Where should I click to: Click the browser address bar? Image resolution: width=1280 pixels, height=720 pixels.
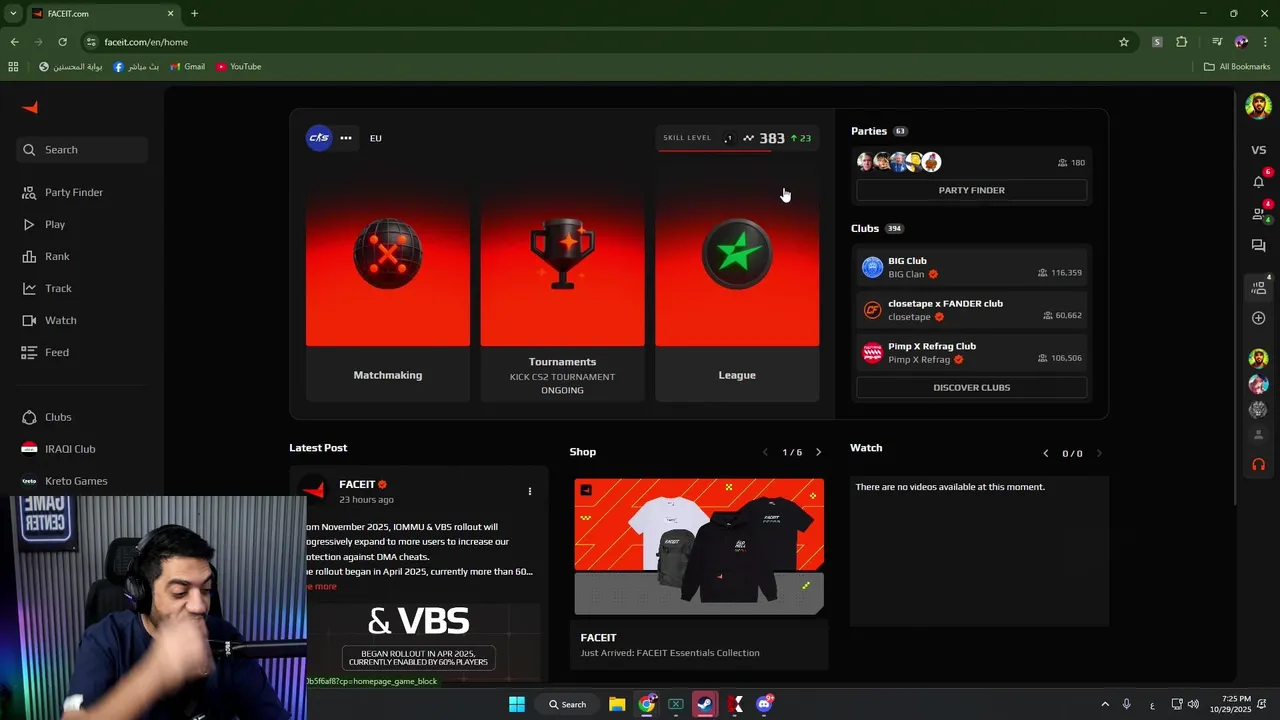click(600, 42)
